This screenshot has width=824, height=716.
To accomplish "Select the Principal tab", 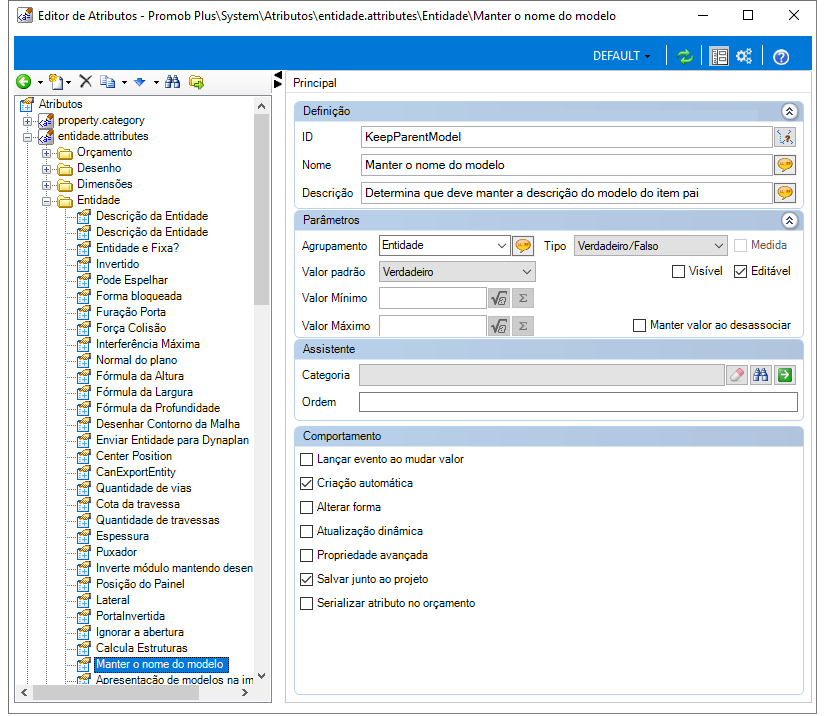I will [315, 83].
